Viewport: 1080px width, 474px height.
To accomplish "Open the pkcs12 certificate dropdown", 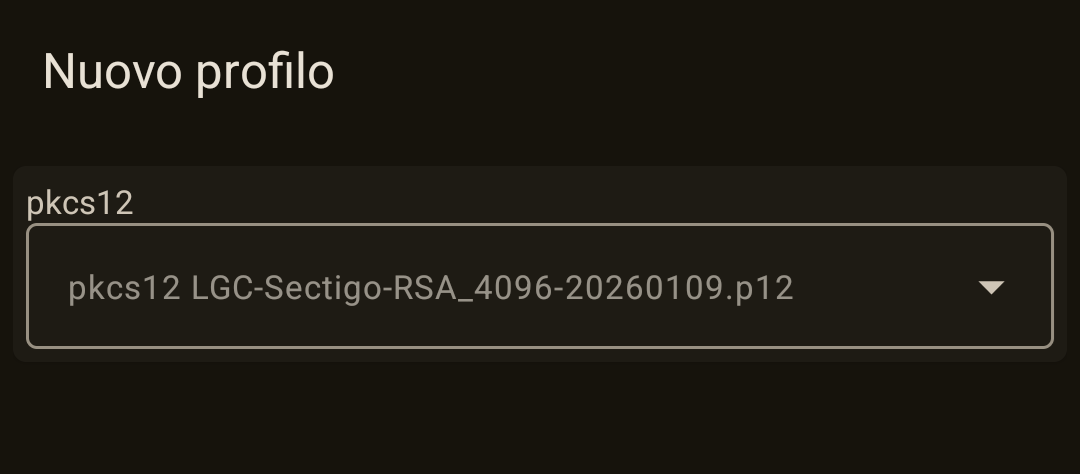I will click(540, 286).
